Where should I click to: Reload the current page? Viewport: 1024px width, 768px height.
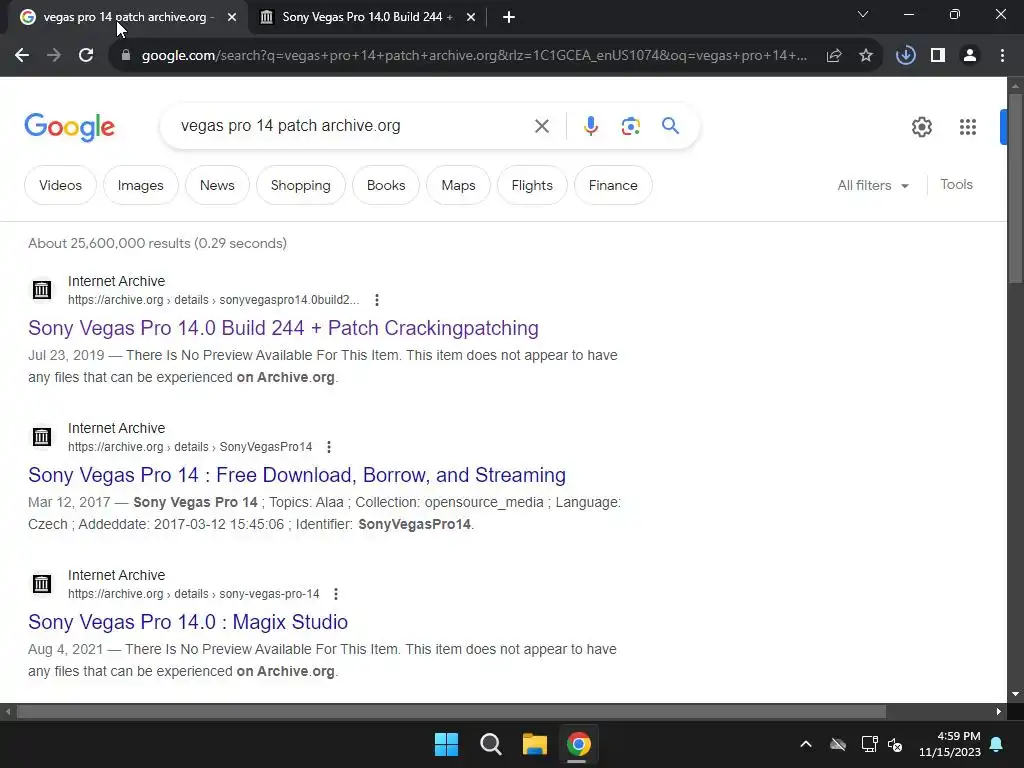coord(86,56)
